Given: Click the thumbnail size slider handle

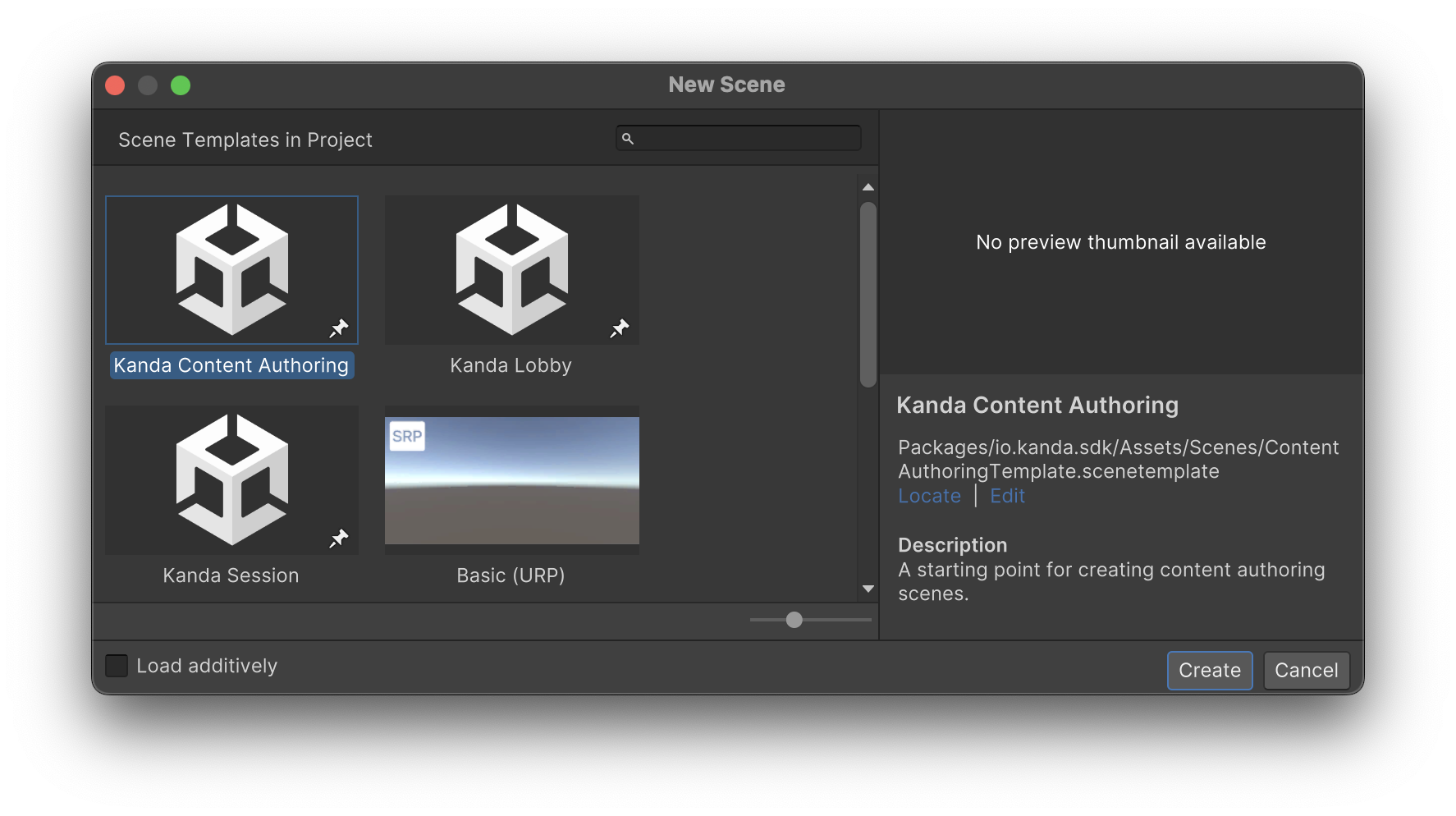Looking at the screenshot, I should 794,620.
